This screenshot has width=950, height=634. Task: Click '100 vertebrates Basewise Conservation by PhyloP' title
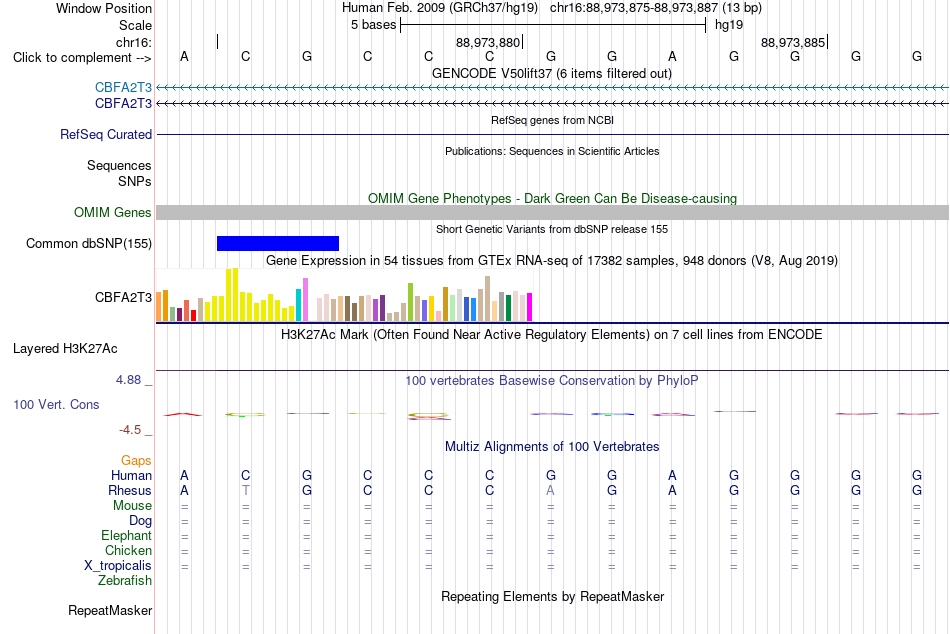pos(552,381)
